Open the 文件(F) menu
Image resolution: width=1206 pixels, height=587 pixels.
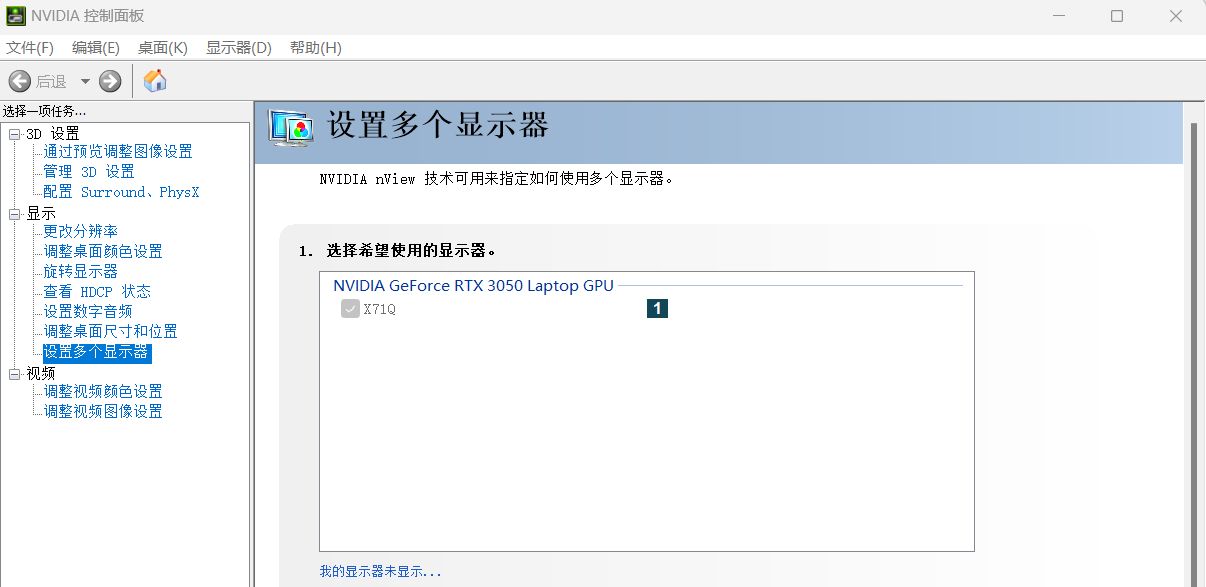[30, 48]
